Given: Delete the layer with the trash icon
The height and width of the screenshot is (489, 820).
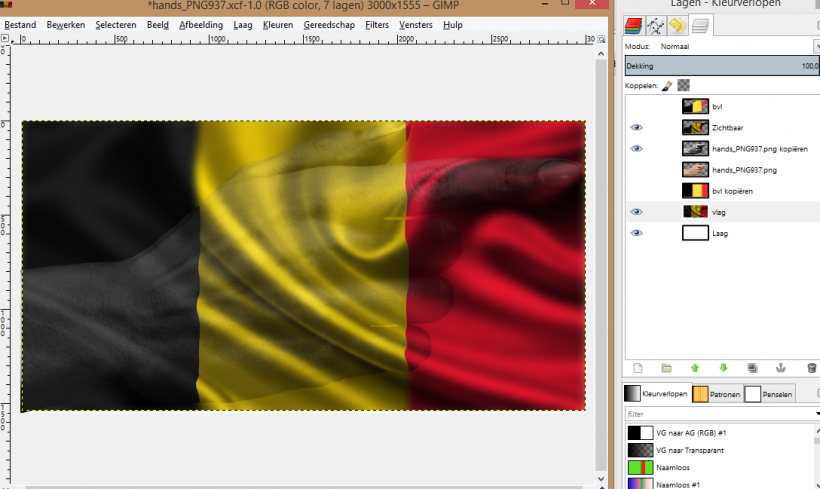Looking at the screenshot, I should 811,368.
